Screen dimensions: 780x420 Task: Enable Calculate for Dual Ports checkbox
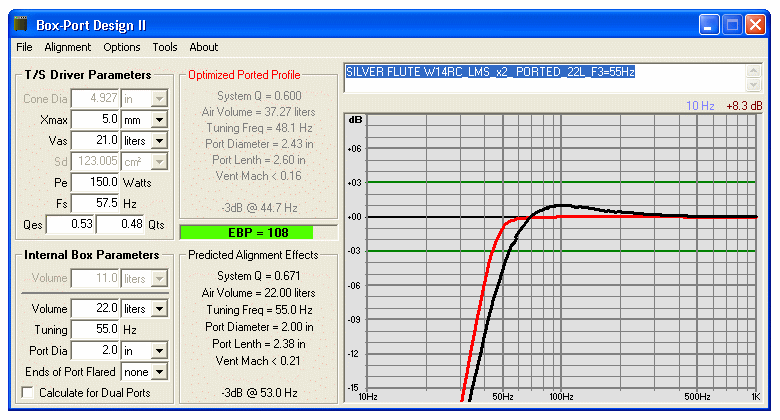tap(28, 393)
